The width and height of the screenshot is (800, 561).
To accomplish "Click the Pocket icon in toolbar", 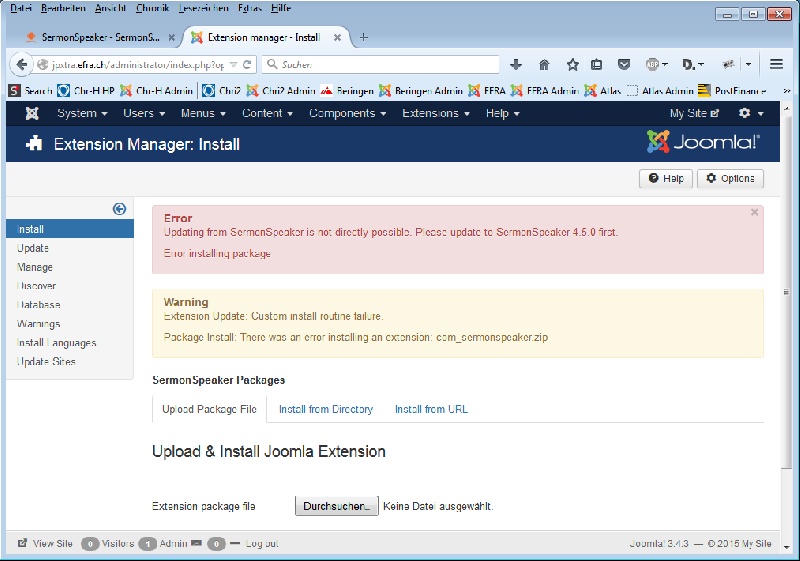I will 623,65.
